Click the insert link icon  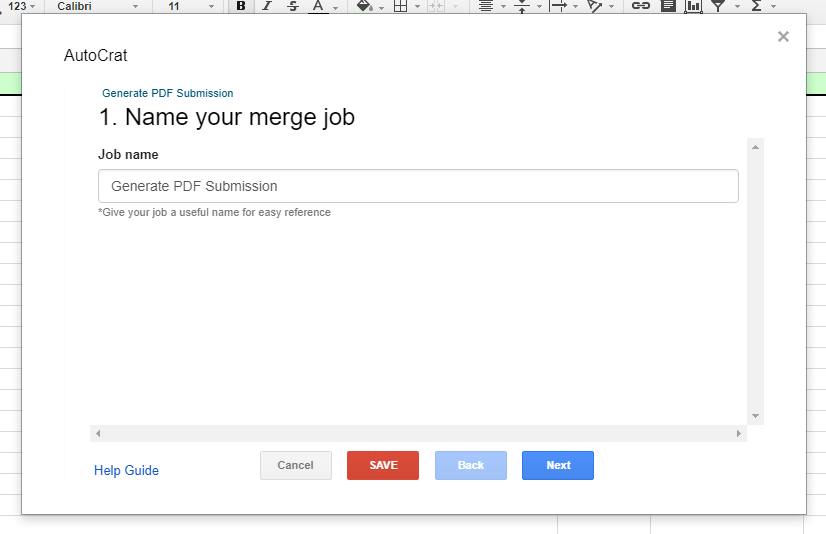(x=641, y=6)
